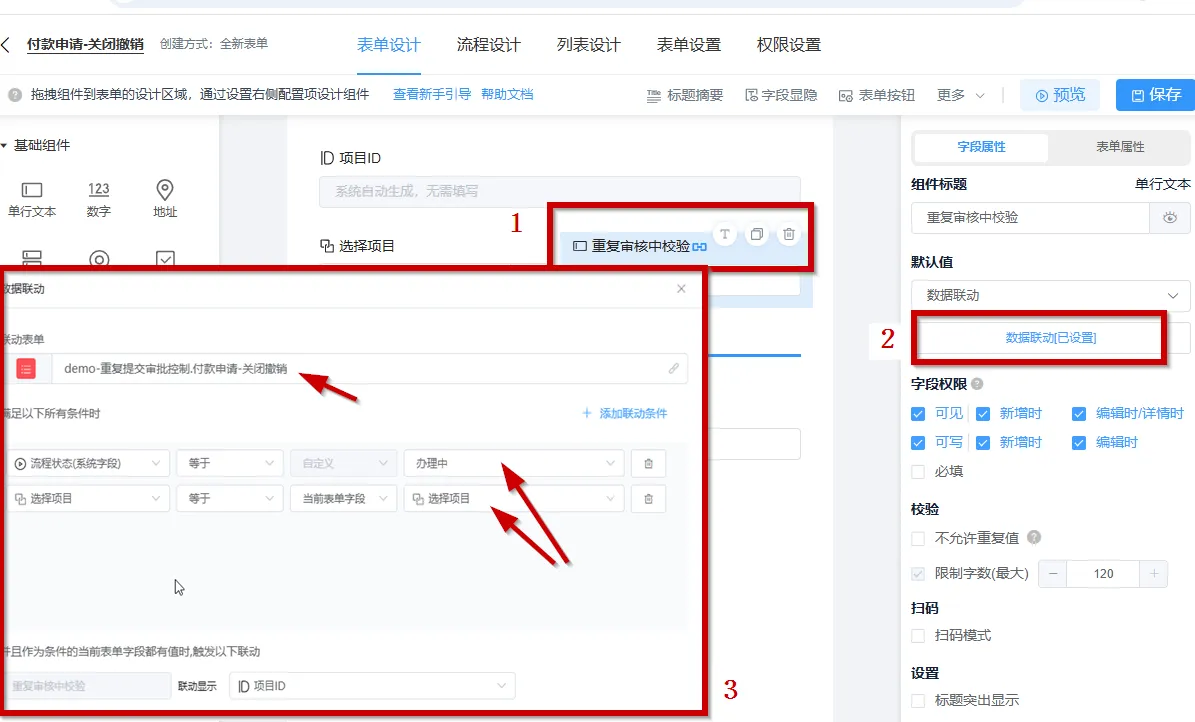Click 添加联动条件 link
Screen dimensions: 1195x722
(x=624, y=413)
